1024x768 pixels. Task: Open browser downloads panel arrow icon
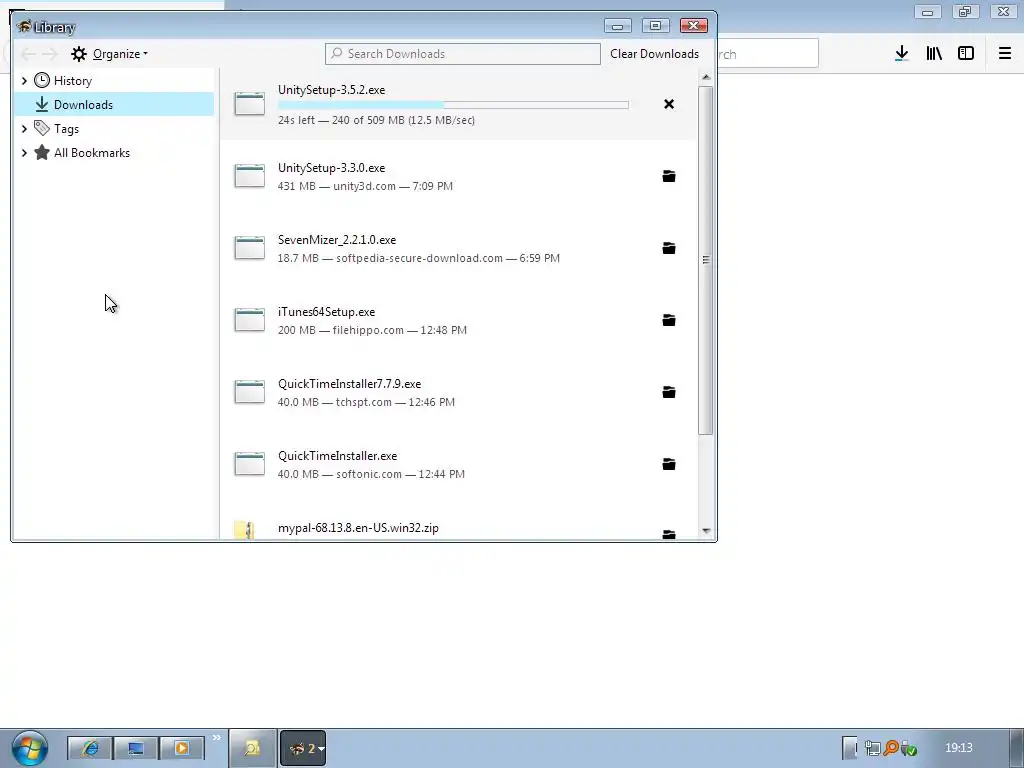coord(902,54)
